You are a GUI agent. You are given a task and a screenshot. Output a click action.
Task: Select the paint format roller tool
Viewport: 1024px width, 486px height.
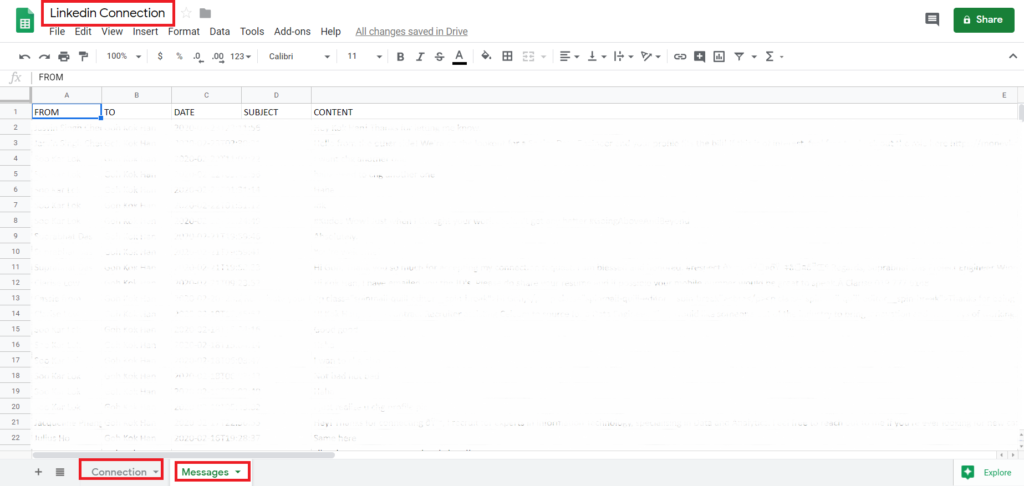[83, 56]
